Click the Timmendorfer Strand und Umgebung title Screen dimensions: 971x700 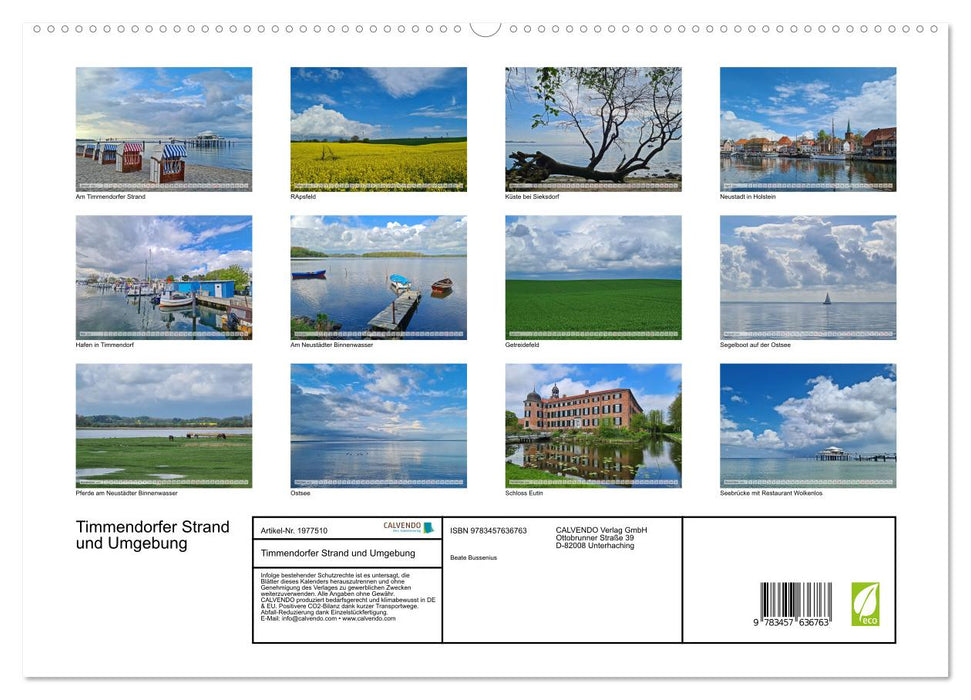tap(152, 536)
